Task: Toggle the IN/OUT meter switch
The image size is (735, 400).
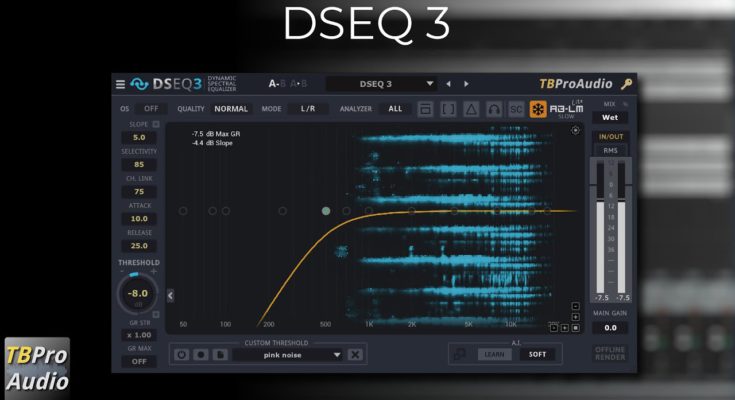Action: (x=610, y=136)
